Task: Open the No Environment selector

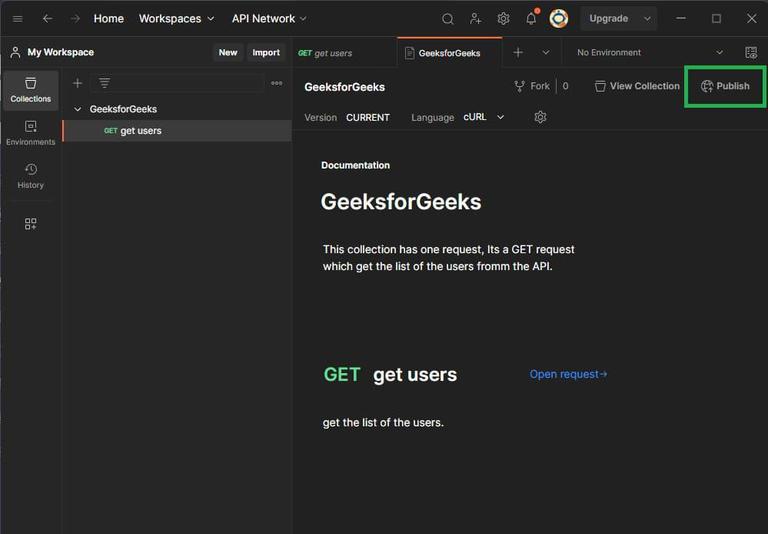Action: point(650,52)
